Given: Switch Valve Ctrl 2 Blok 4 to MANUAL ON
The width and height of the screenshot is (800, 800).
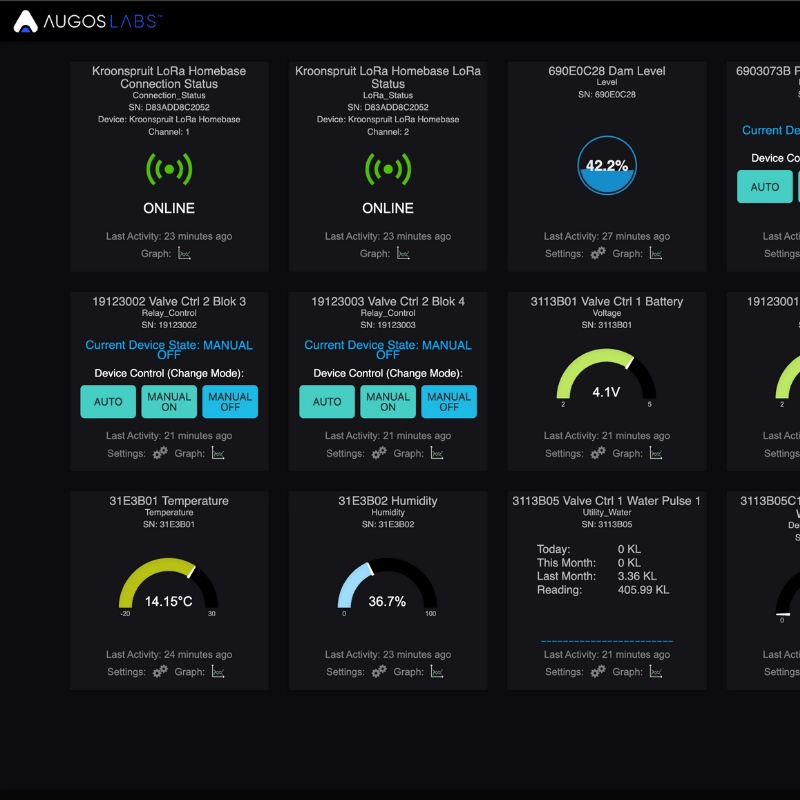Looking at the screenshot, I should click(388, 402).
